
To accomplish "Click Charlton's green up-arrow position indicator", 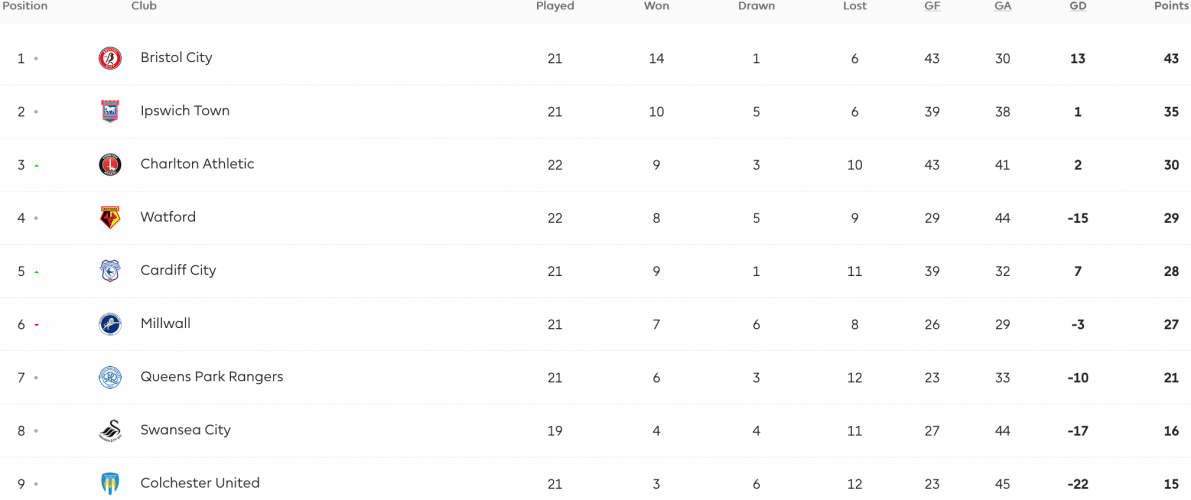I will pyautogui.click(x=36, y=166).
